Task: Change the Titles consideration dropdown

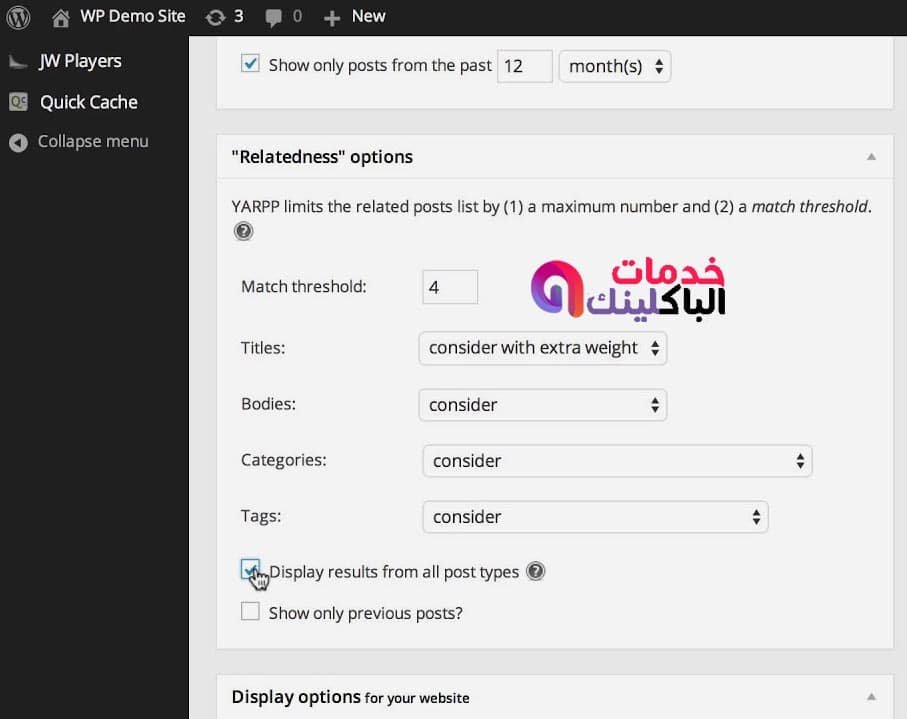Action: 542,348
